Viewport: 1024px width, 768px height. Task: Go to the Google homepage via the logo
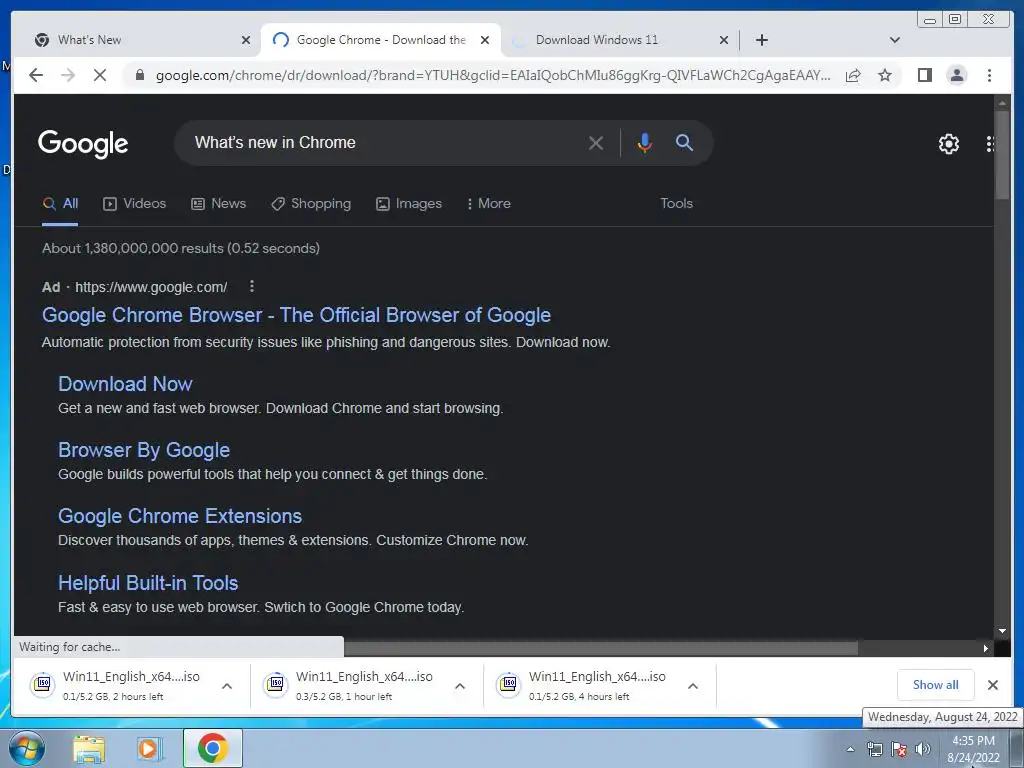pos(83,144)
